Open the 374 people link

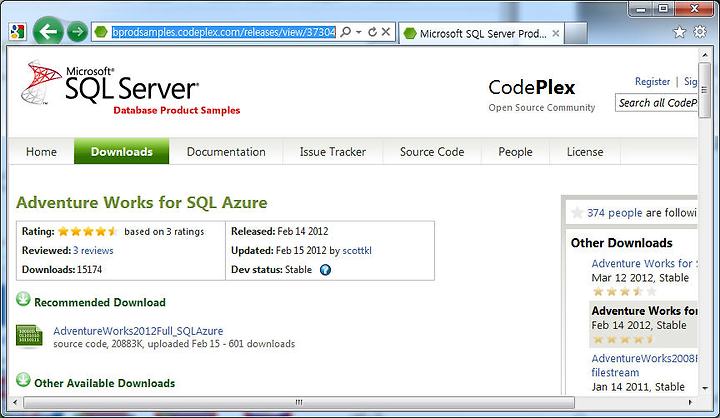pyautogui.click(x=614, y=213)
